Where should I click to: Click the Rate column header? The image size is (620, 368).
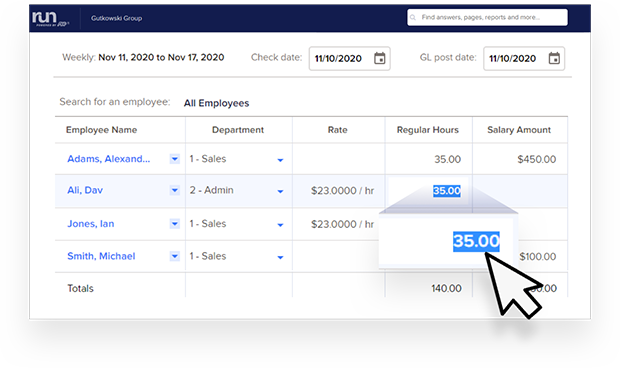coord(338,130)
